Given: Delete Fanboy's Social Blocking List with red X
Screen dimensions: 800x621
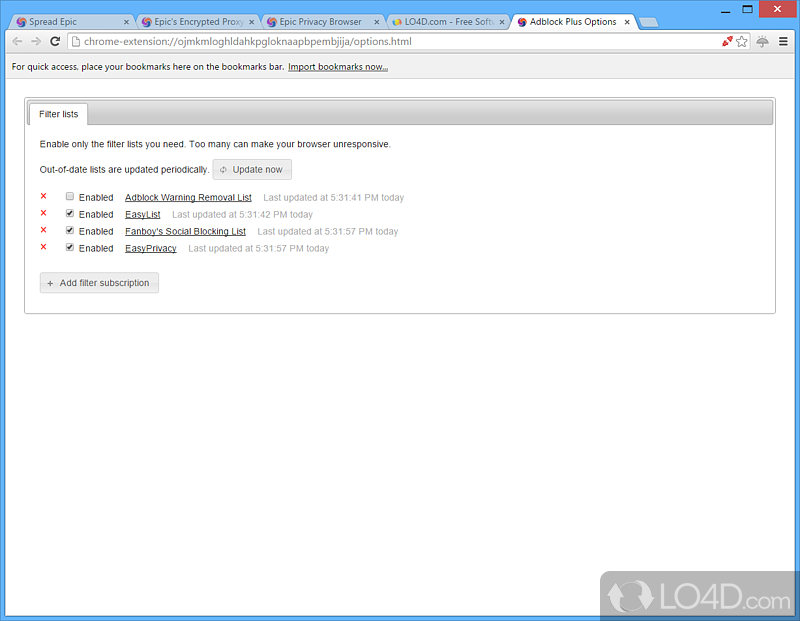Looking at the screenshot, I should [43, 230].
